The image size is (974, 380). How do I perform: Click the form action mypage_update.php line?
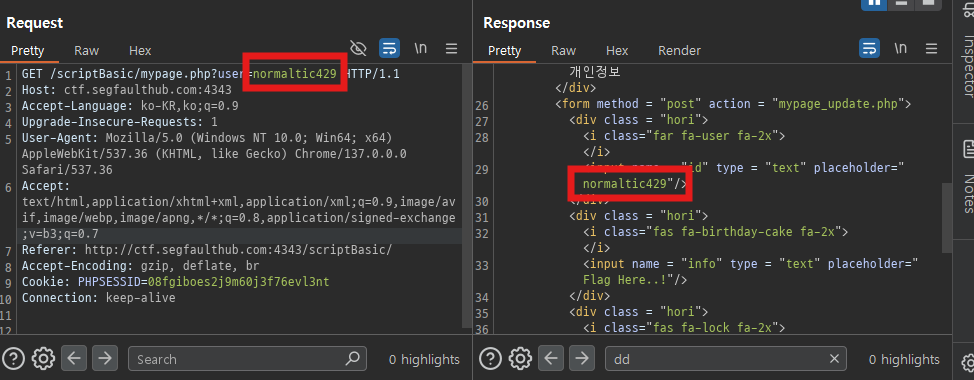pyautogui.click(x=733, y=104)
